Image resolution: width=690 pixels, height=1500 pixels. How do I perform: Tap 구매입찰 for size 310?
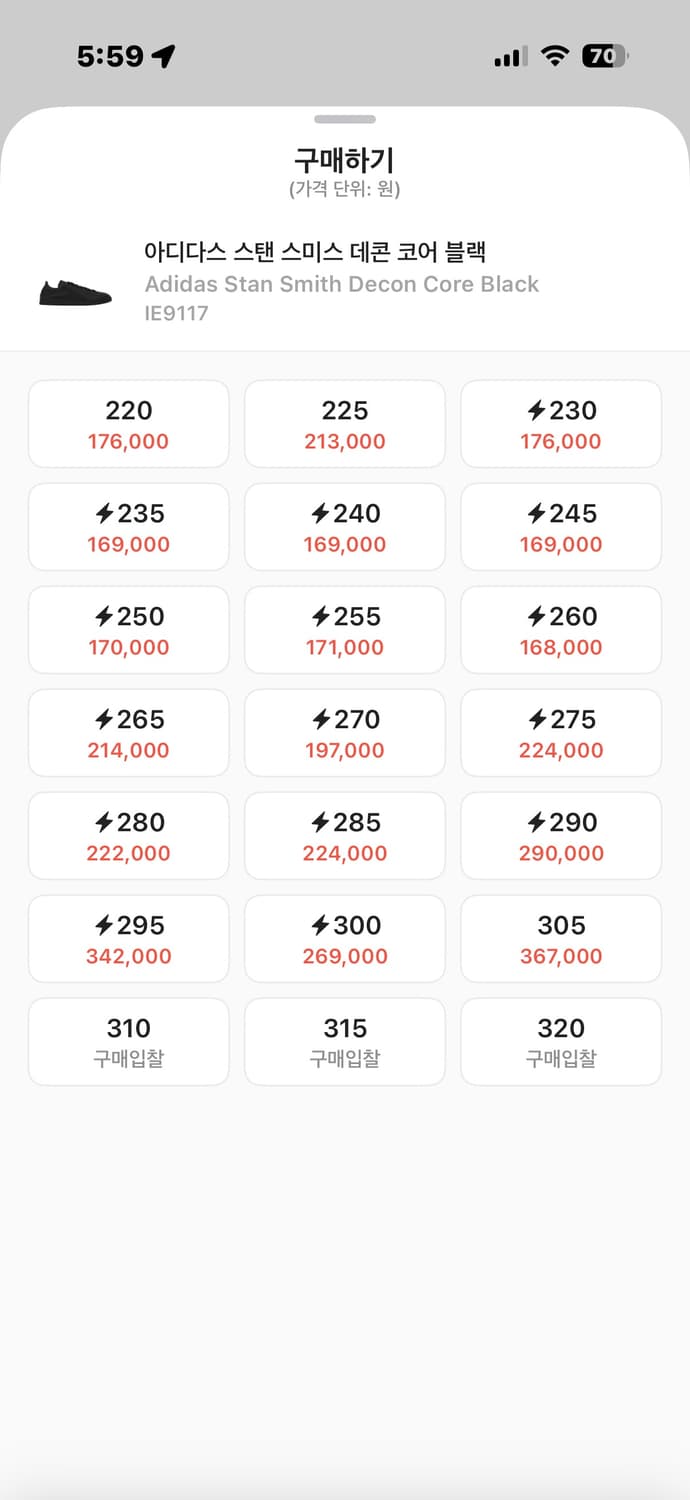(x=128, y=1058)
